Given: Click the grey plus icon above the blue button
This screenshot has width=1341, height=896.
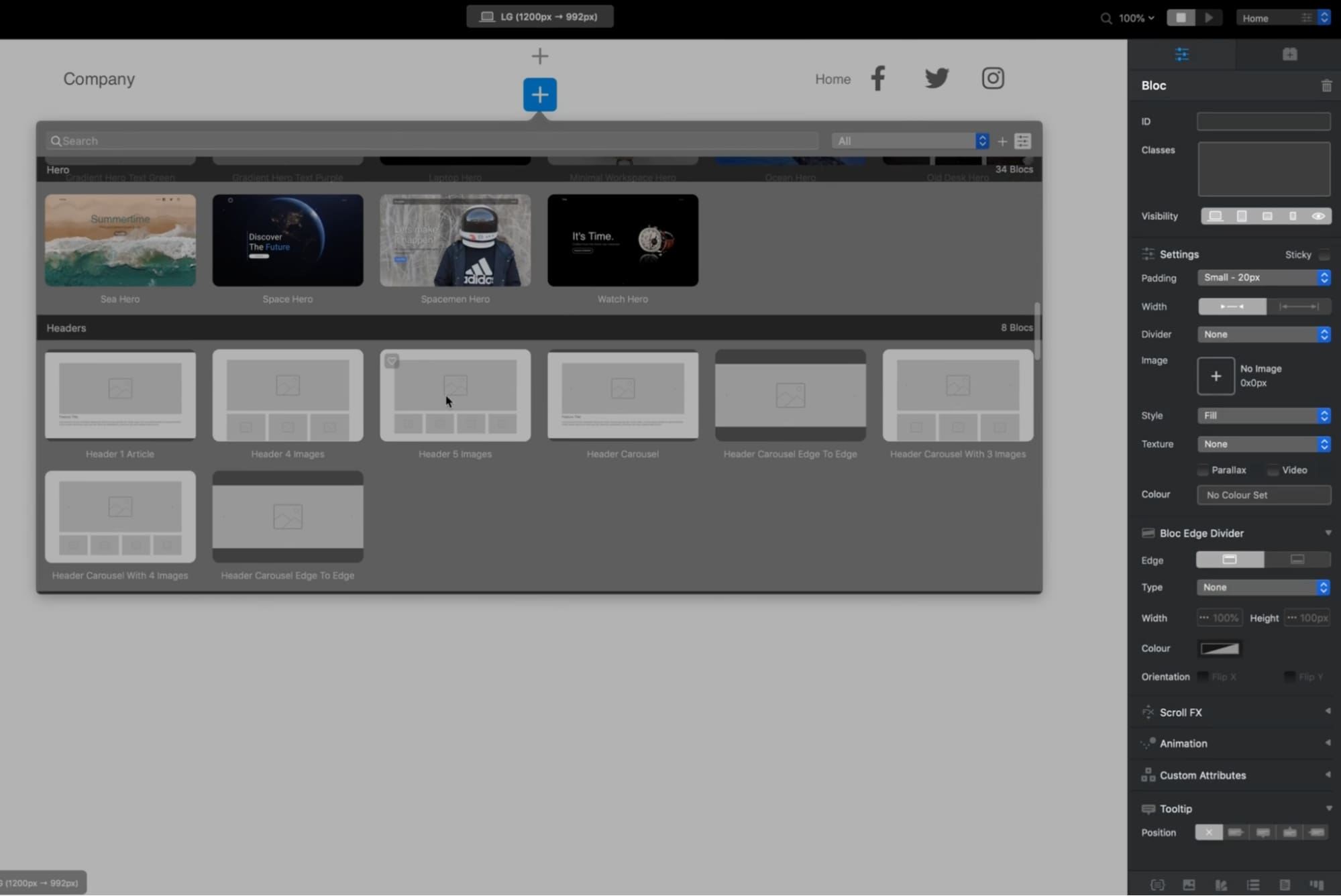Looking at the screenshot, I should point(539,56).
